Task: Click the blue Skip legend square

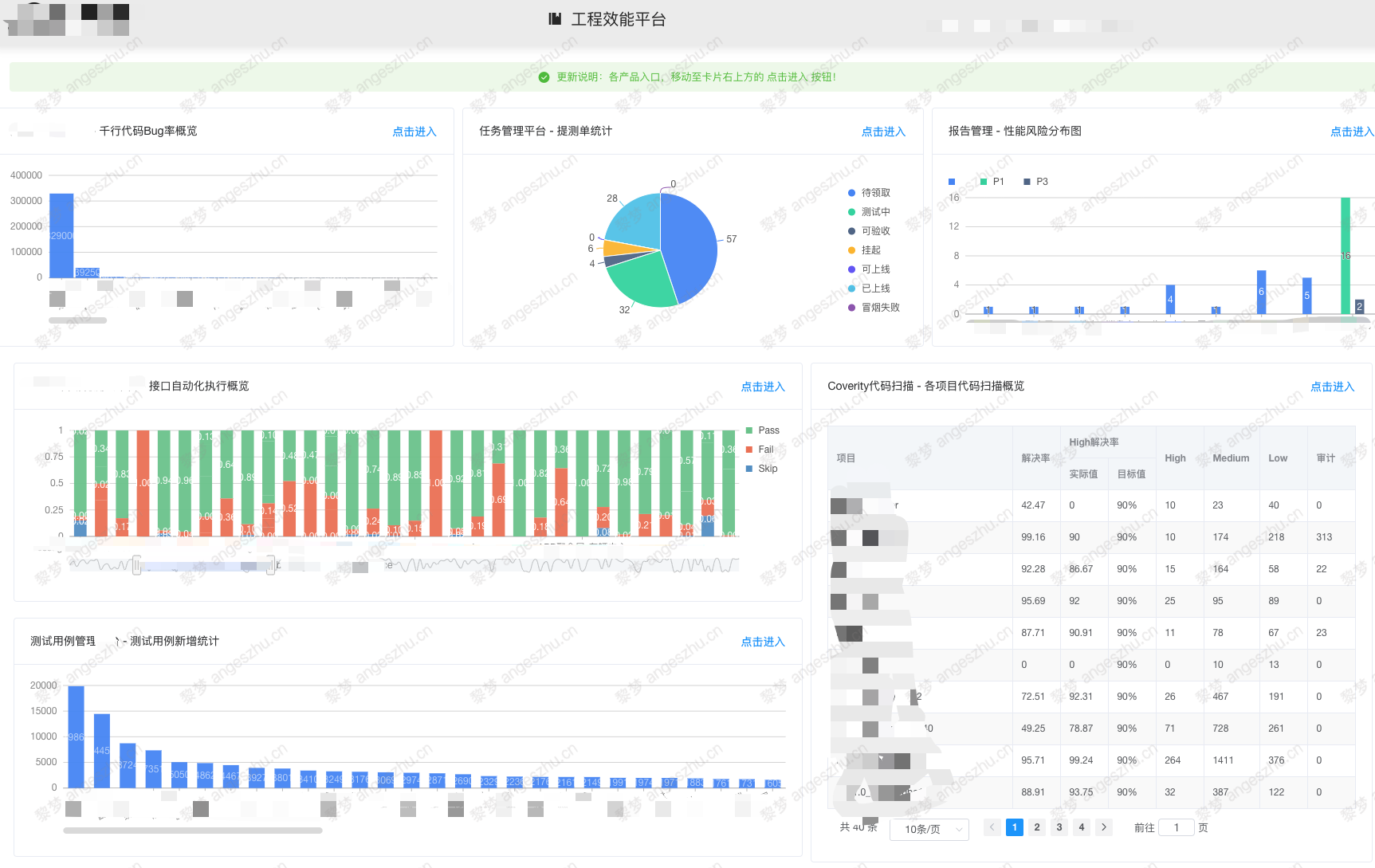Action: click(x=749, y=469)
